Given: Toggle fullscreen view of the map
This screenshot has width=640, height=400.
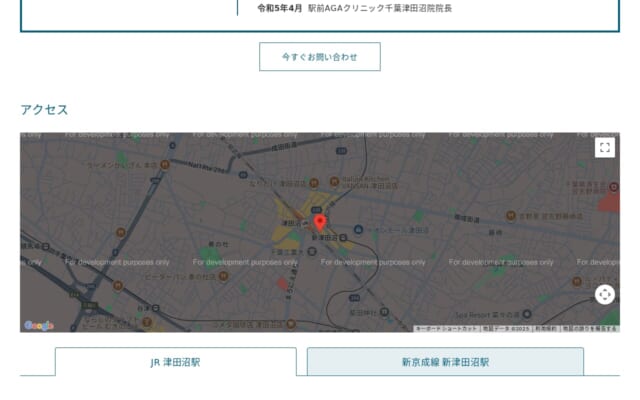Looking at the screenshot, I should [604, 148].
